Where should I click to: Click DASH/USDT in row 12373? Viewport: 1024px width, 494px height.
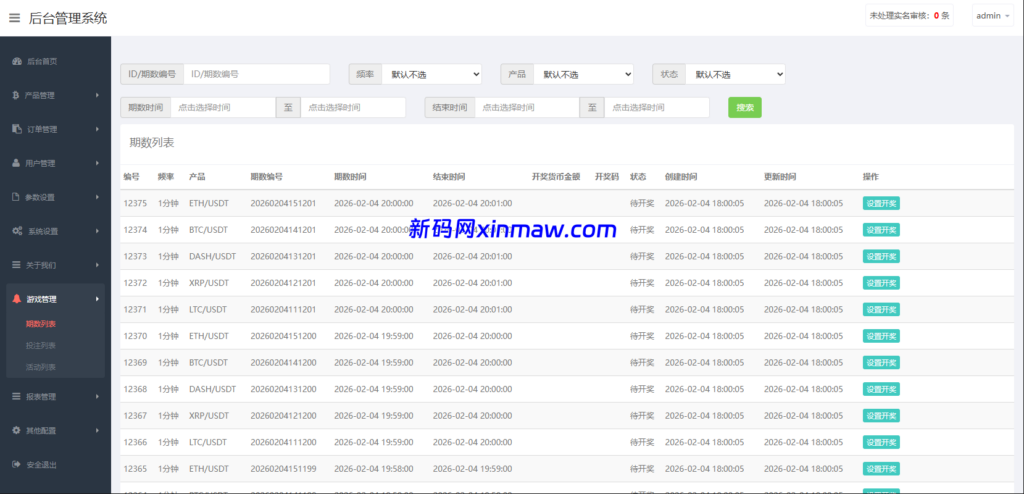pyautogui.click(x=212, y=257)
